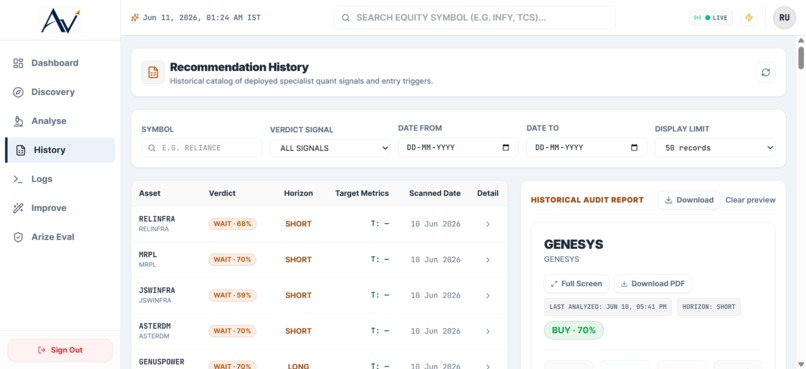Click HORIZON: SHORT tag
The image size is (806, 369).
[709, 307]
